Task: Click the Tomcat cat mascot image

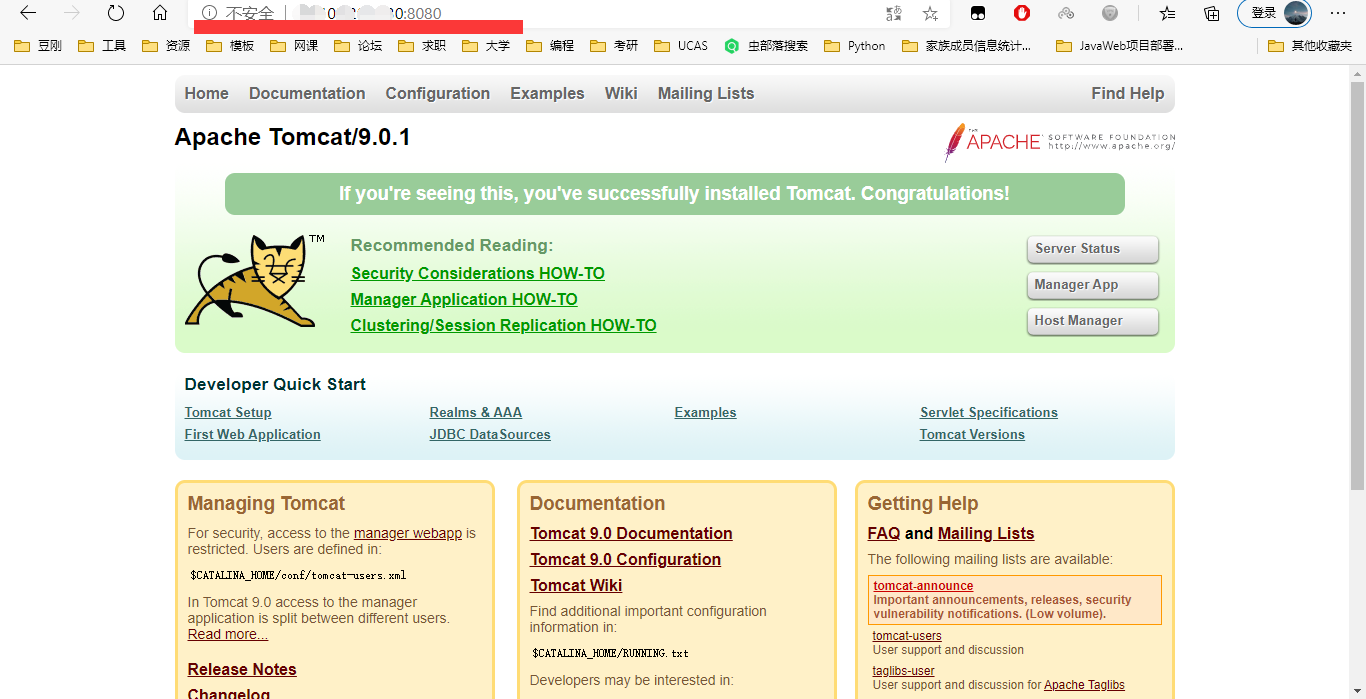Action: [254, 281]
